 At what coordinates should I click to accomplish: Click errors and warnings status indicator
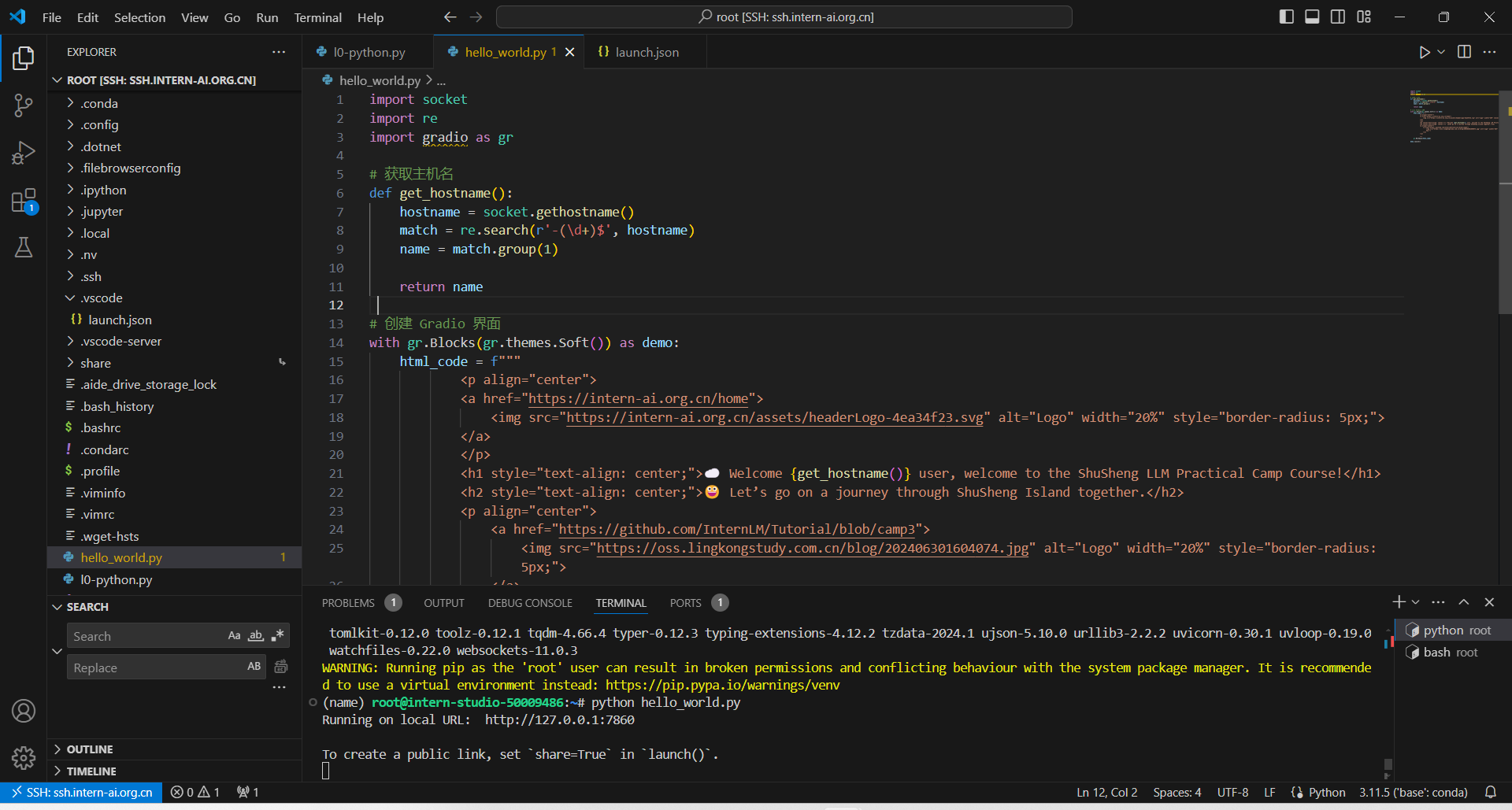point(195,792)
